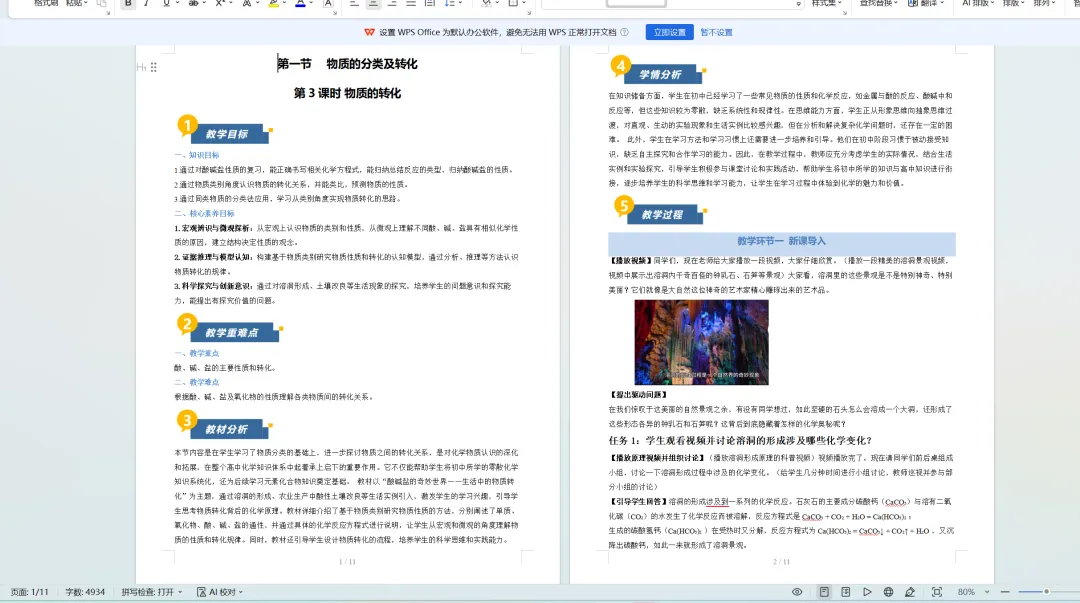This screenshot has width=1080, height=603.
Task: Open the layout (排版) dropdown
Action: [x=1013, y=3]
